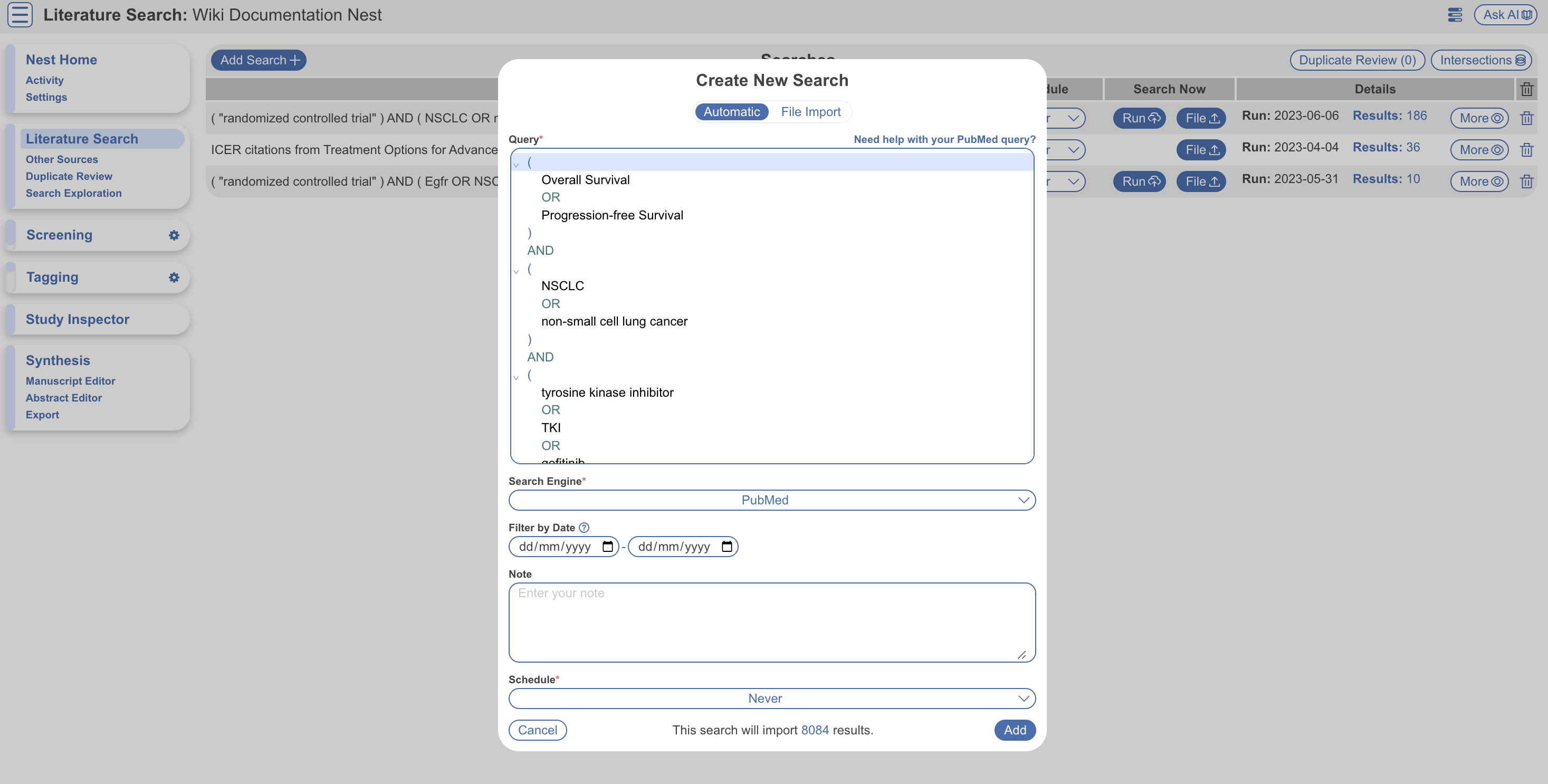Switch to File Import mode
Screen dimensions: 1548x784
point(810,112)
